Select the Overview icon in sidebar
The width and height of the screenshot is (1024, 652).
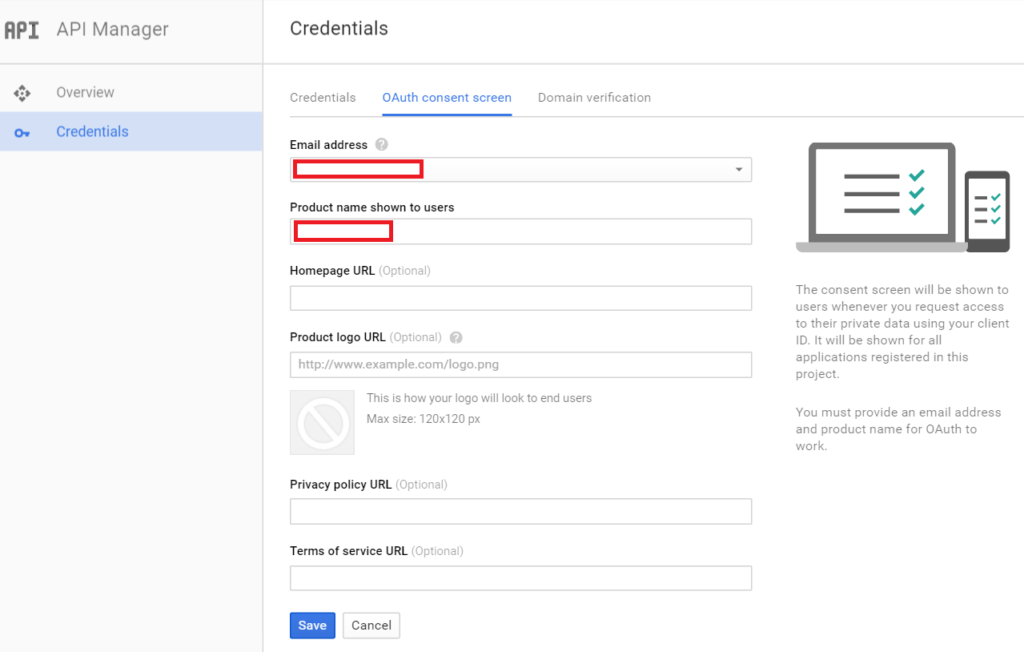click(x=22, y=92)
